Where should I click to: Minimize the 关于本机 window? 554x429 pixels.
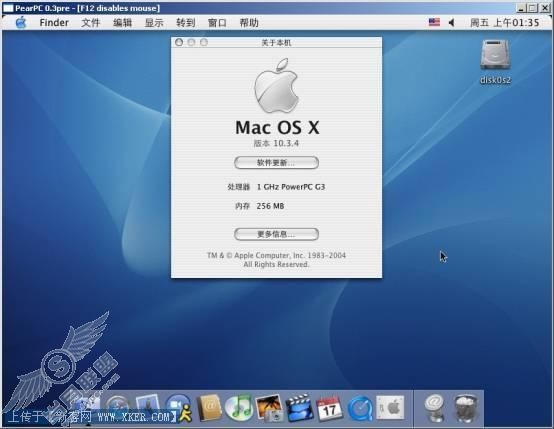(x=191, y=42)
